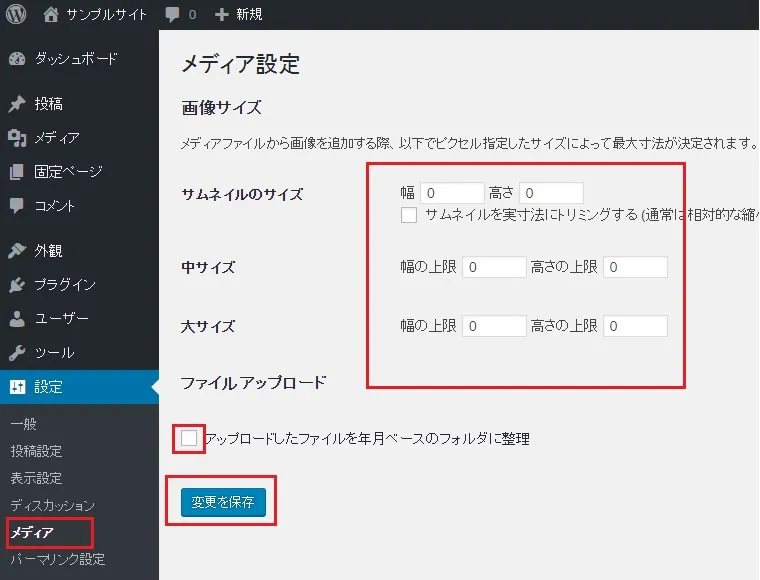
Task: Click the 大サイズ 高さの上限 input field
Action: click(x=635, y=326)
